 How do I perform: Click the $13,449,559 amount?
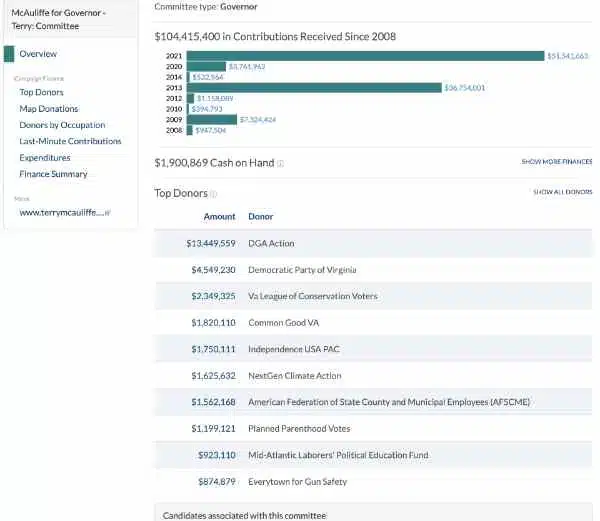pyautogui.click(x=211, y=244)
